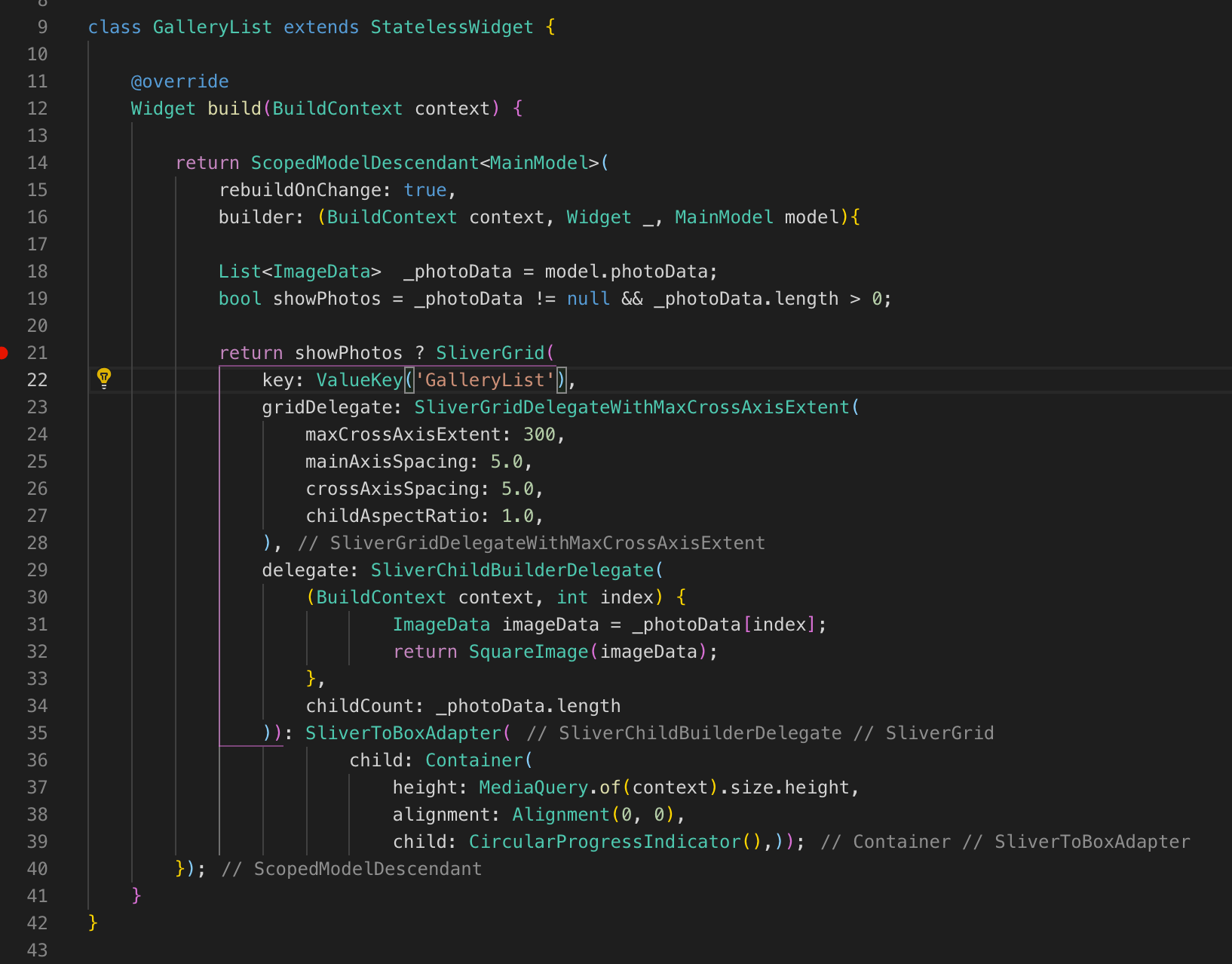Click the ValueKey text on line 22
Viewport: 1232px width, 964px height.
click(x=359, y=379)
